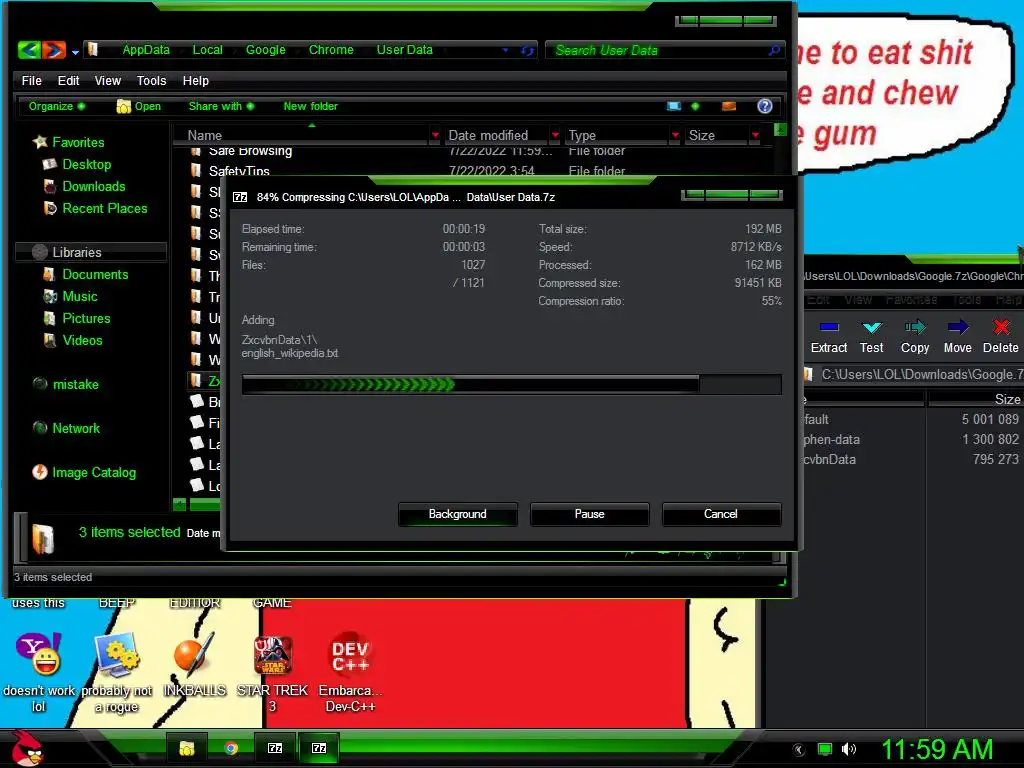This screenshot has width=1024, height=768.
Task: Open the Music library
Action: tap(80, 296)
